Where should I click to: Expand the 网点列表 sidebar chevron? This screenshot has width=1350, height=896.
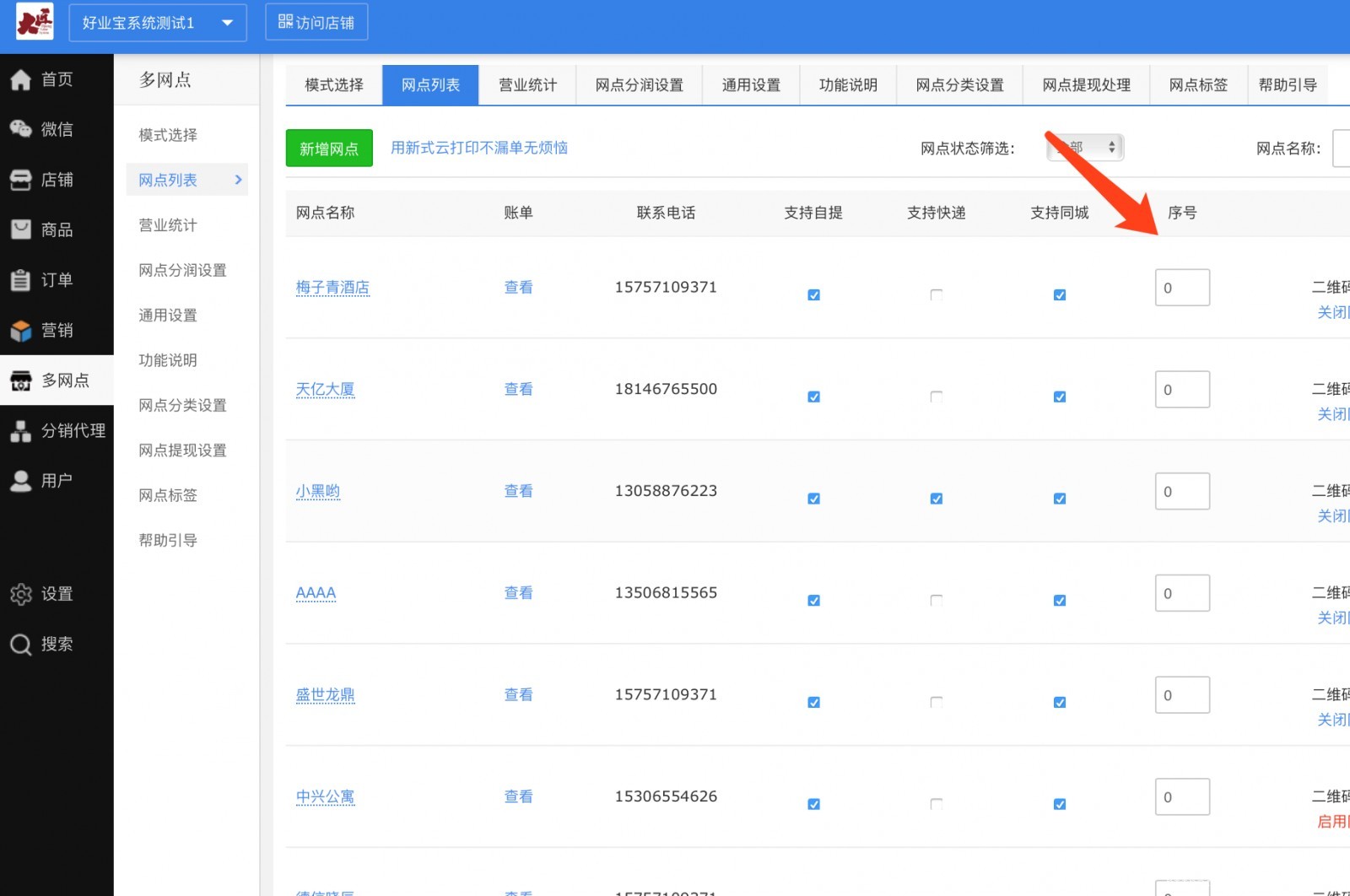click(x=238, y=180)
